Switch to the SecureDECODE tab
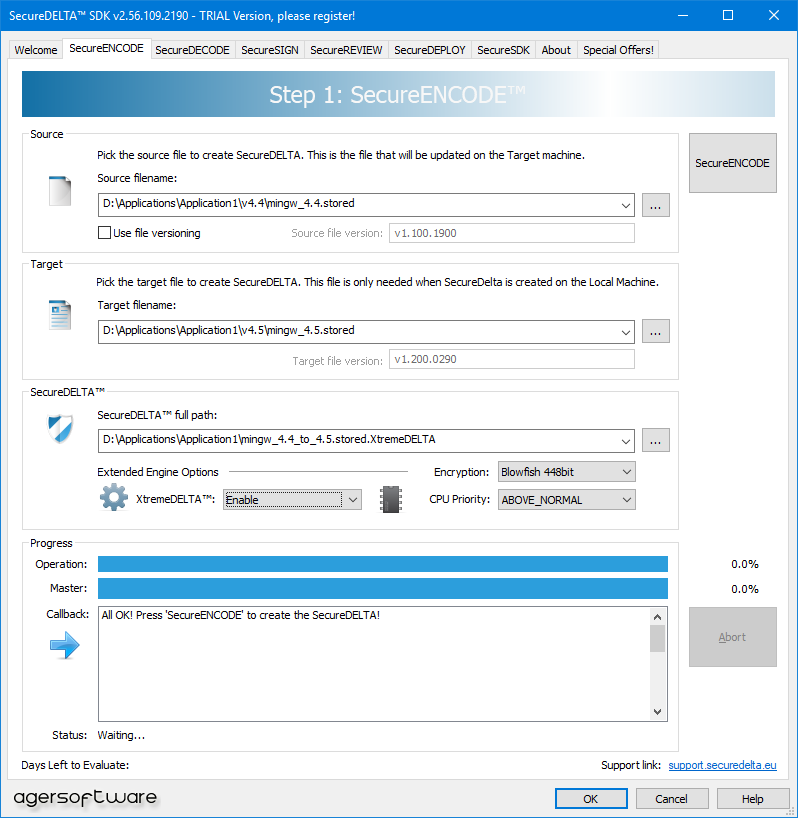The image size is (798, 818). tap(192, 50)
